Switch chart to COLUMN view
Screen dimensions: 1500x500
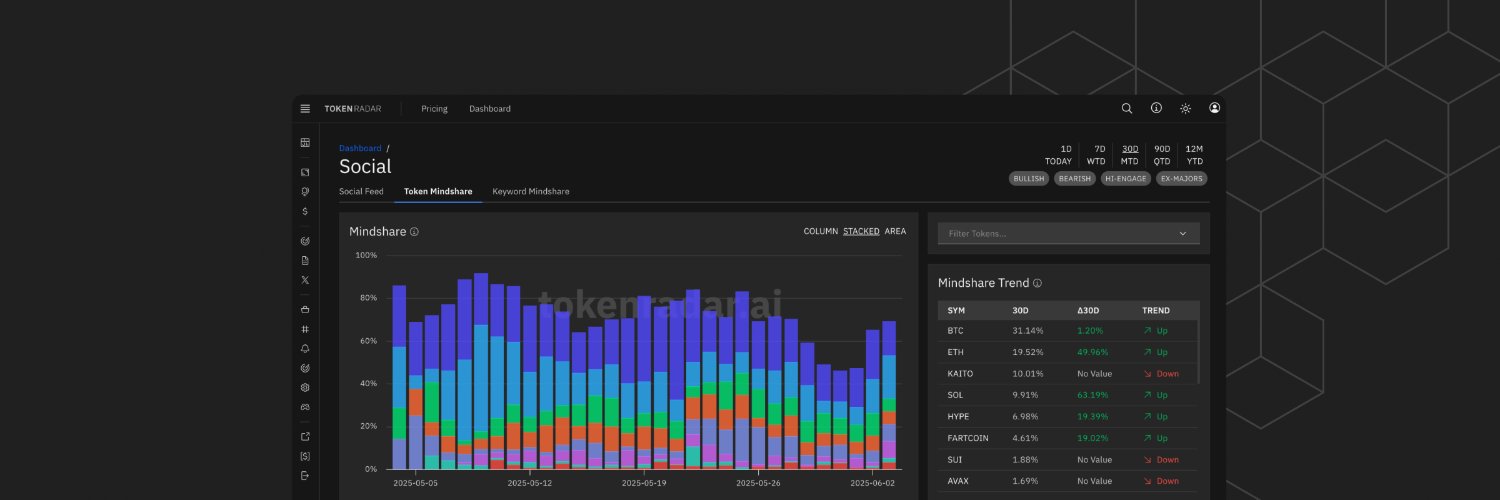pyautogui.click(x=821, y=231)
